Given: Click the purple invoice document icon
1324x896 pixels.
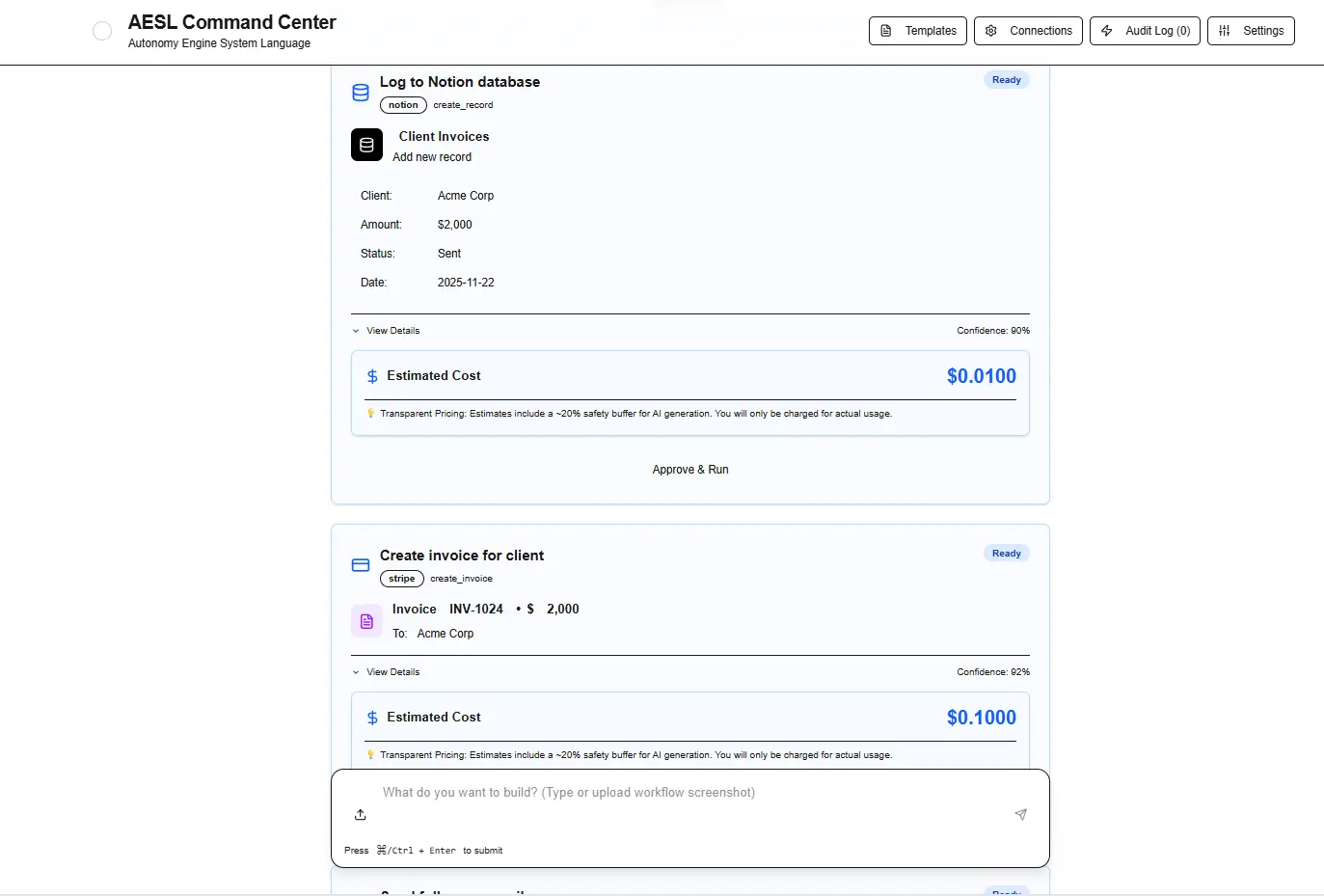Looking at the screenshot, I should [x=366, y=622].
